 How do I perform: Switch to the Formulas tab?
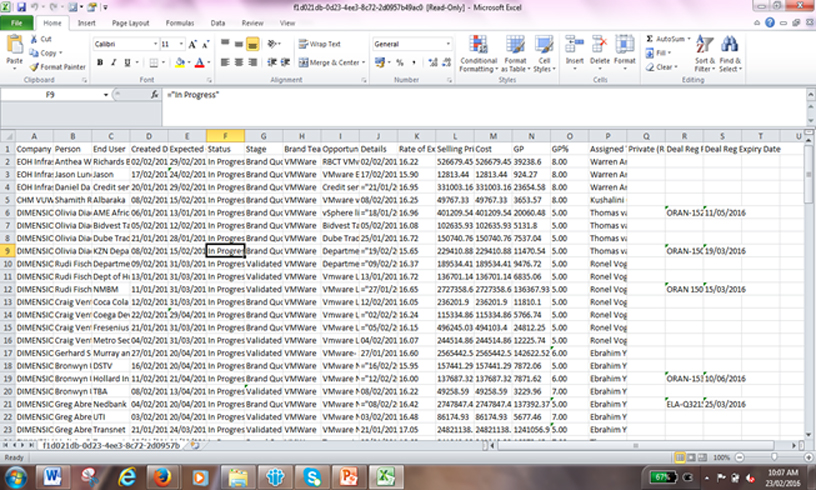[180, 23]
